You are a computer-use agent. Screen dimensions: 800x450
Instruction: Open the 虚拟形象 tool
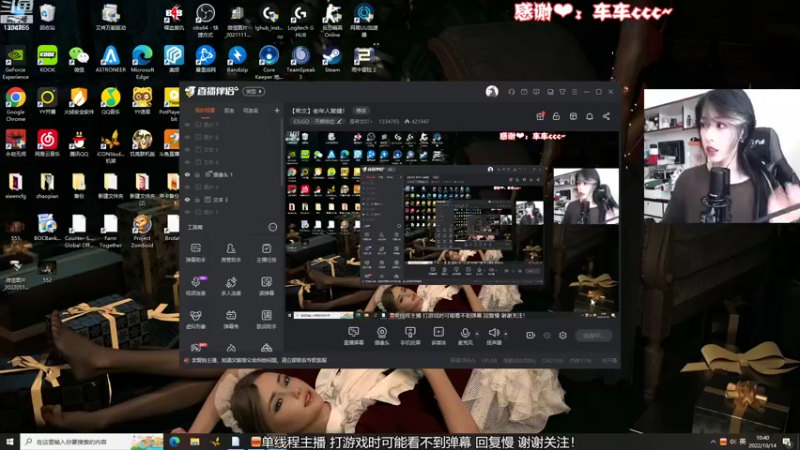coord(195,319)
